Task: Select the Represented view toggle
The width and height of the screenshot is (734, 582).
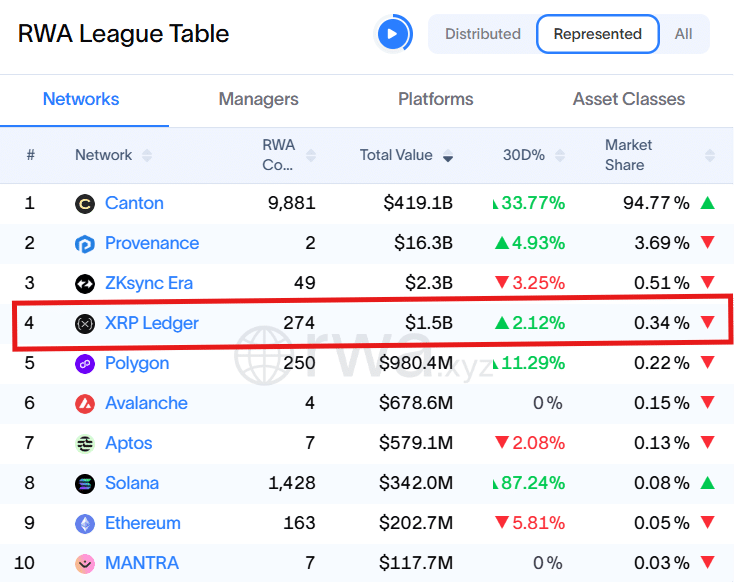Action: coord(597,34)
